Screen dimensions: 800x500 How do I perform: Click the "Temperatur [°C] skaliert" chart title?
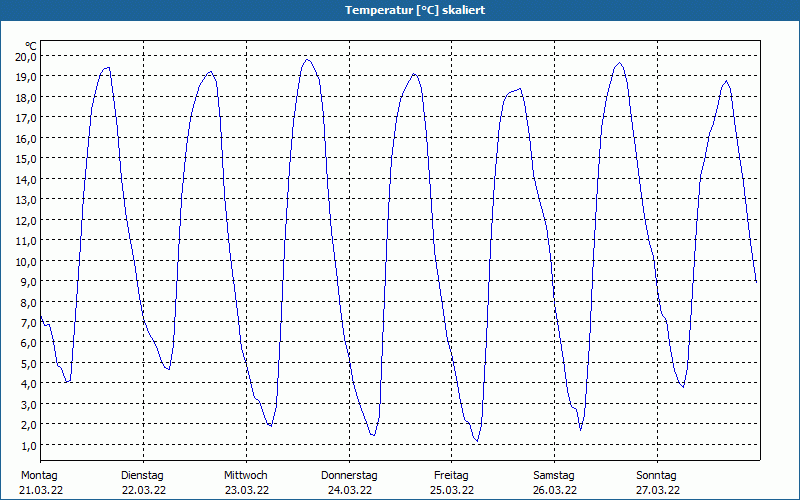point(400,10)
